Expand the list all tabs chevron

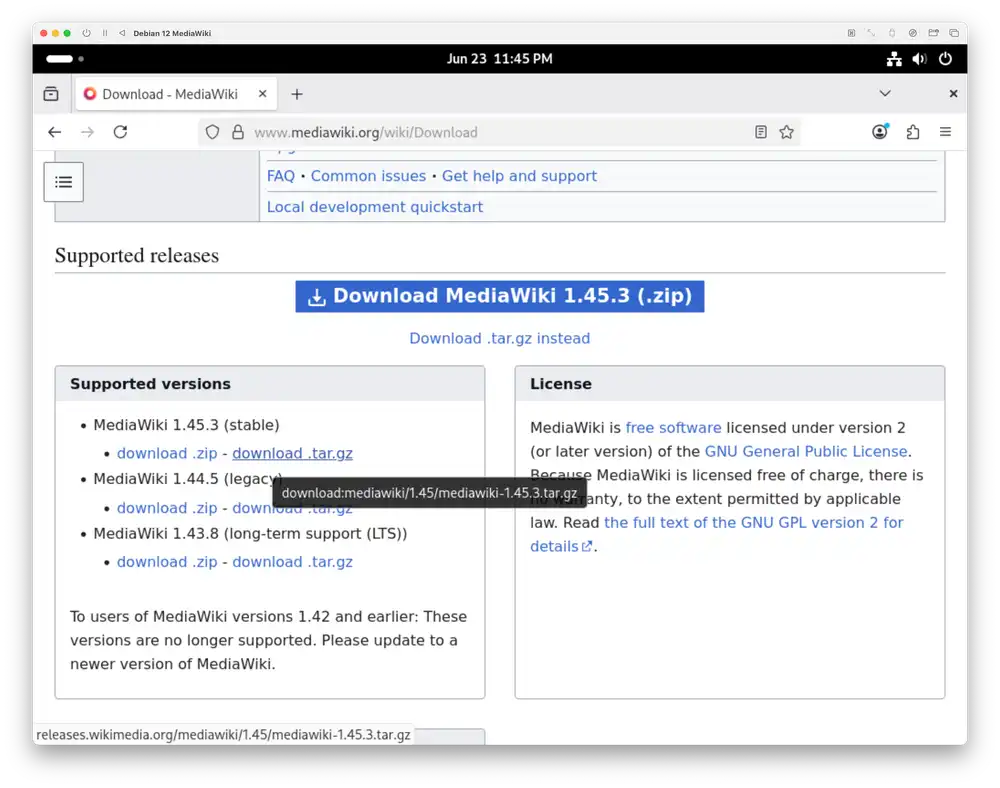pyautogui.click(x=885, y=94)
